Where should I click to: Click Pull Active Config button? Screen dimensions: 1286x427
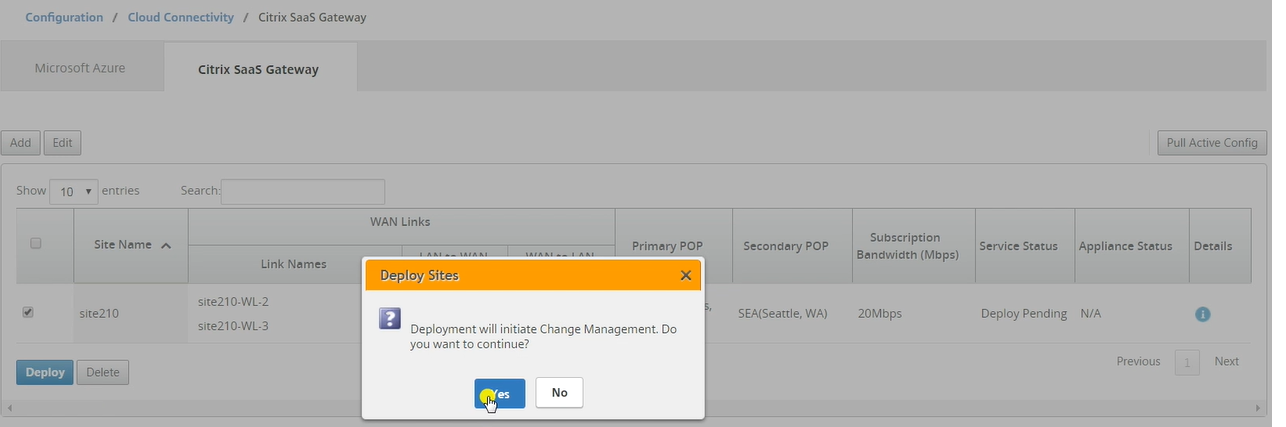pyautogui.click(x=1211, y=143)
